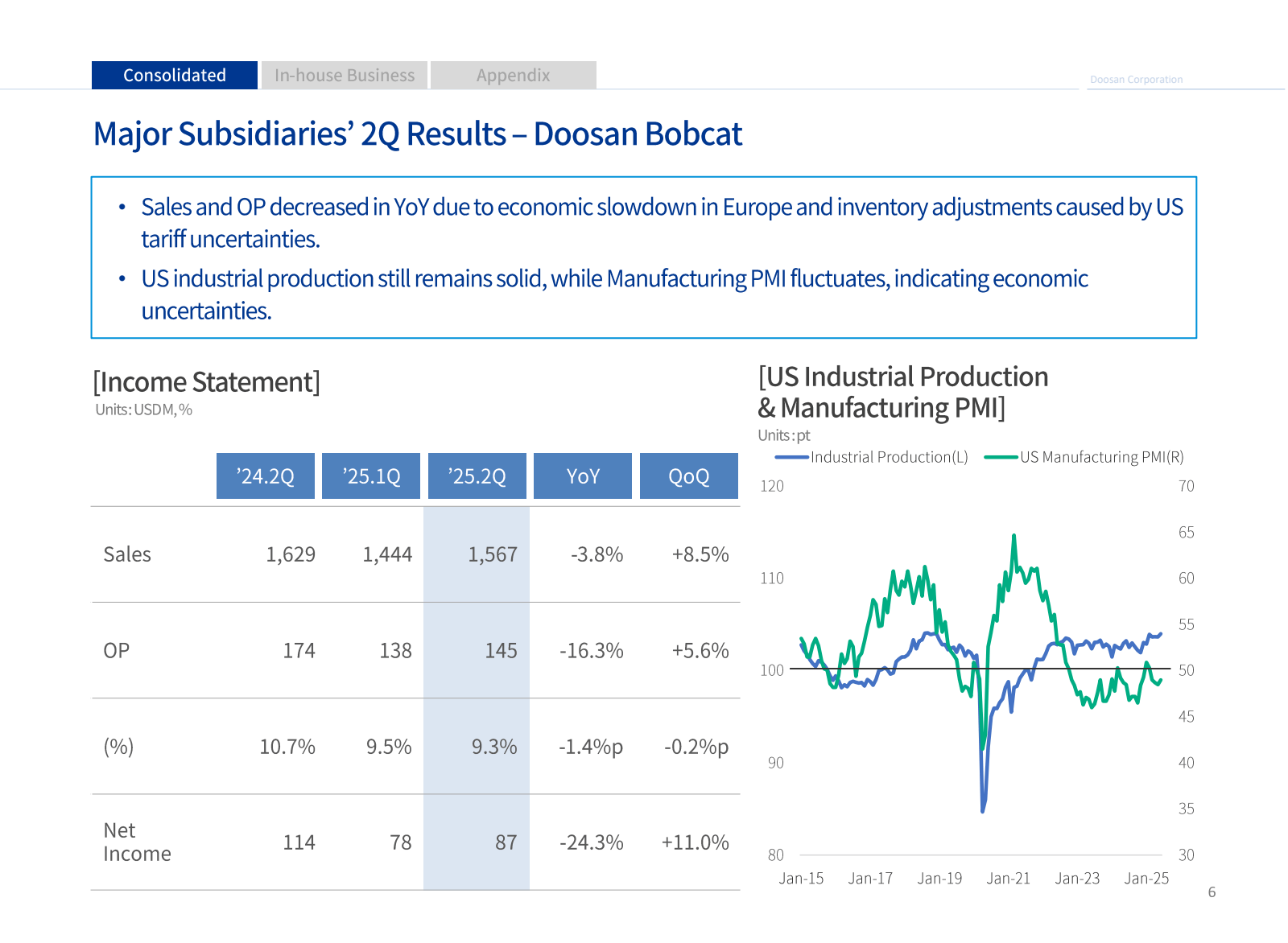Select the Sales QoQ value +8.5%
Viewport: 1288px width, 943px height.
(700, 554)
